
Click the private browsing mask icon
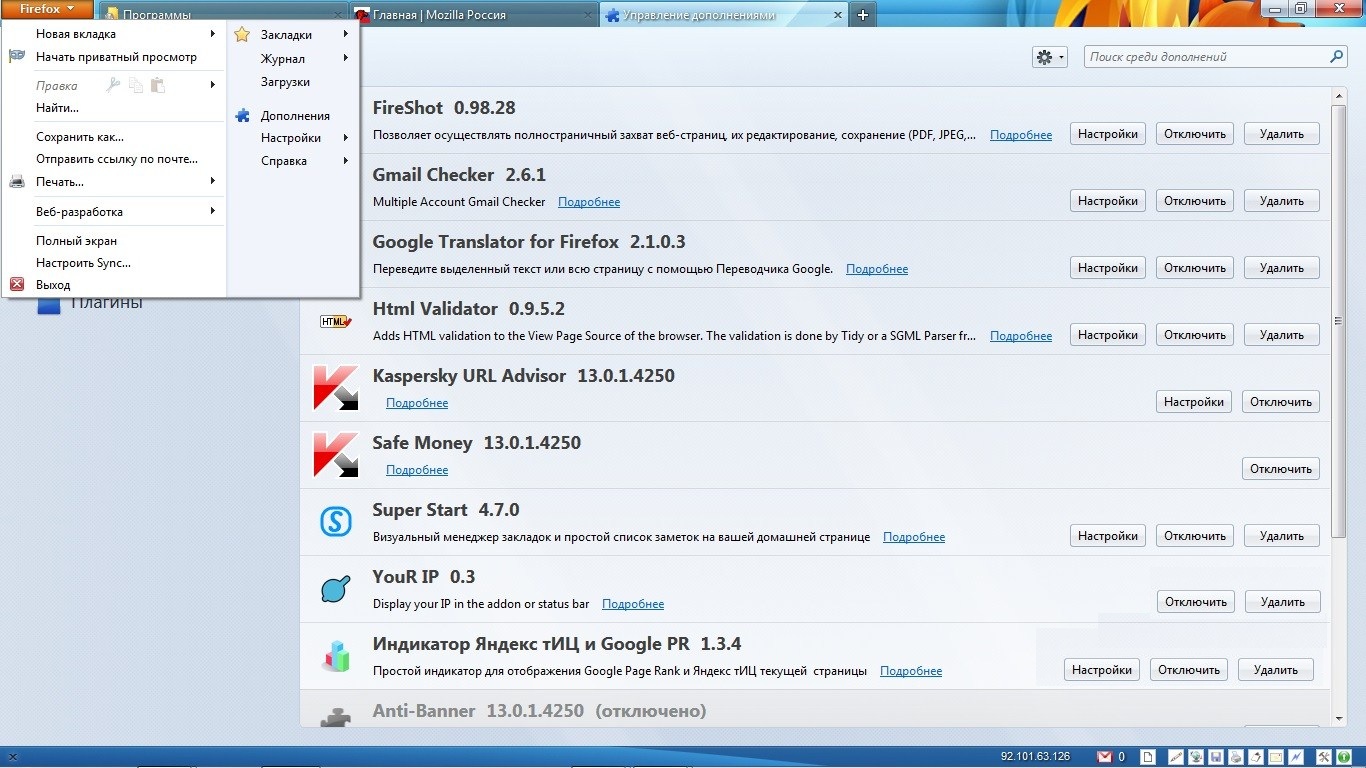point(17,57)
